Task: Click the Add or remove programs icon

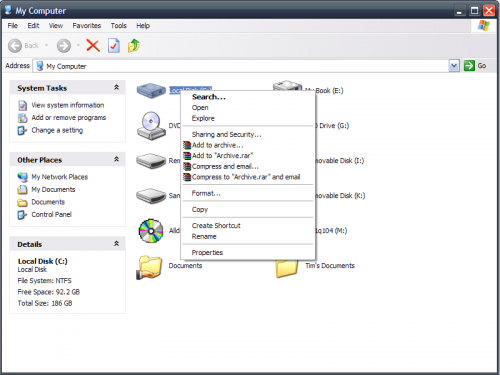Action: pyautogui.click(x=22, y=118)
